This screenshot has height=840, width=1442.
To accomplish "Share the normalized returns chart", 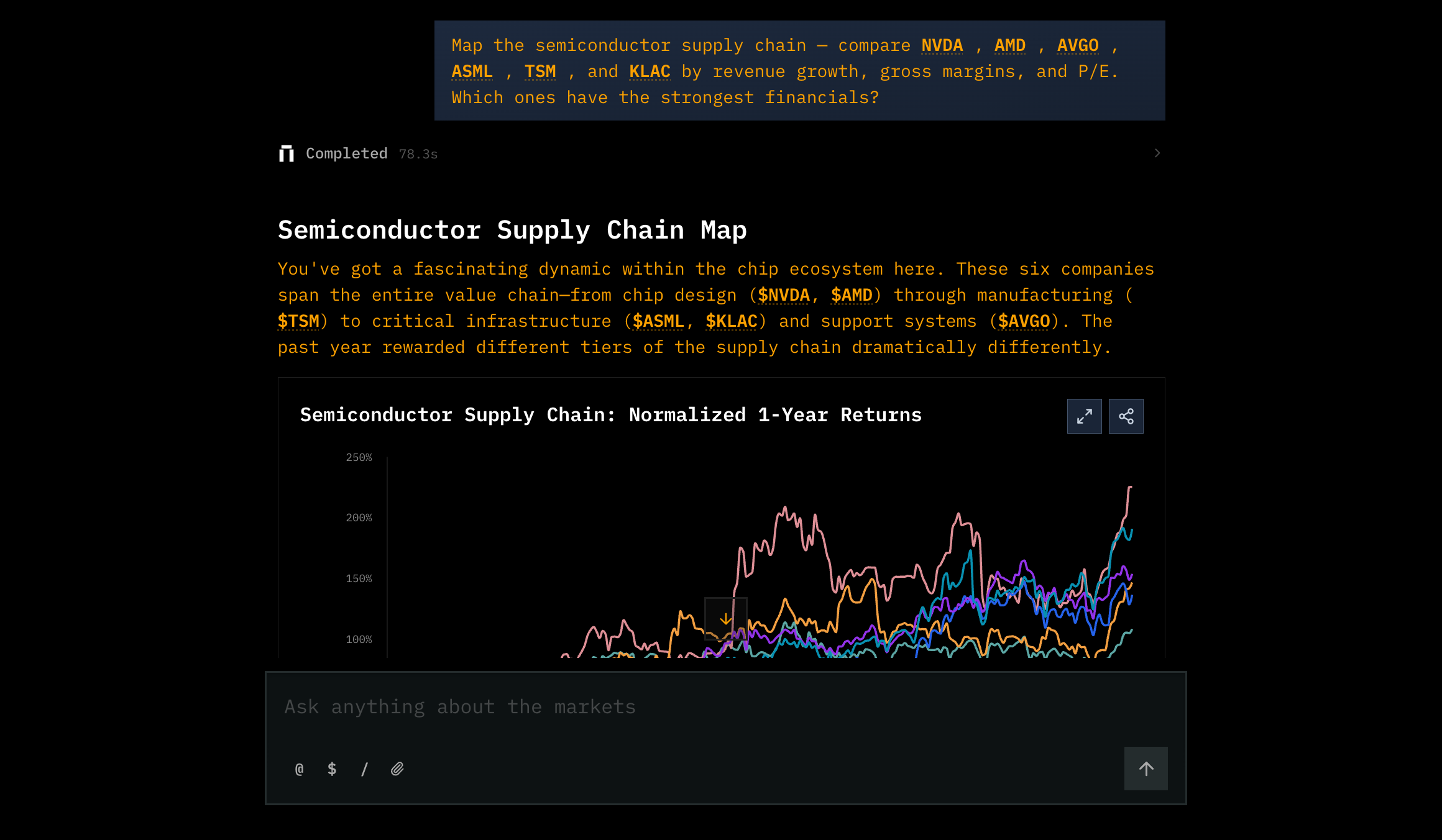I will tap(1126, 416).
